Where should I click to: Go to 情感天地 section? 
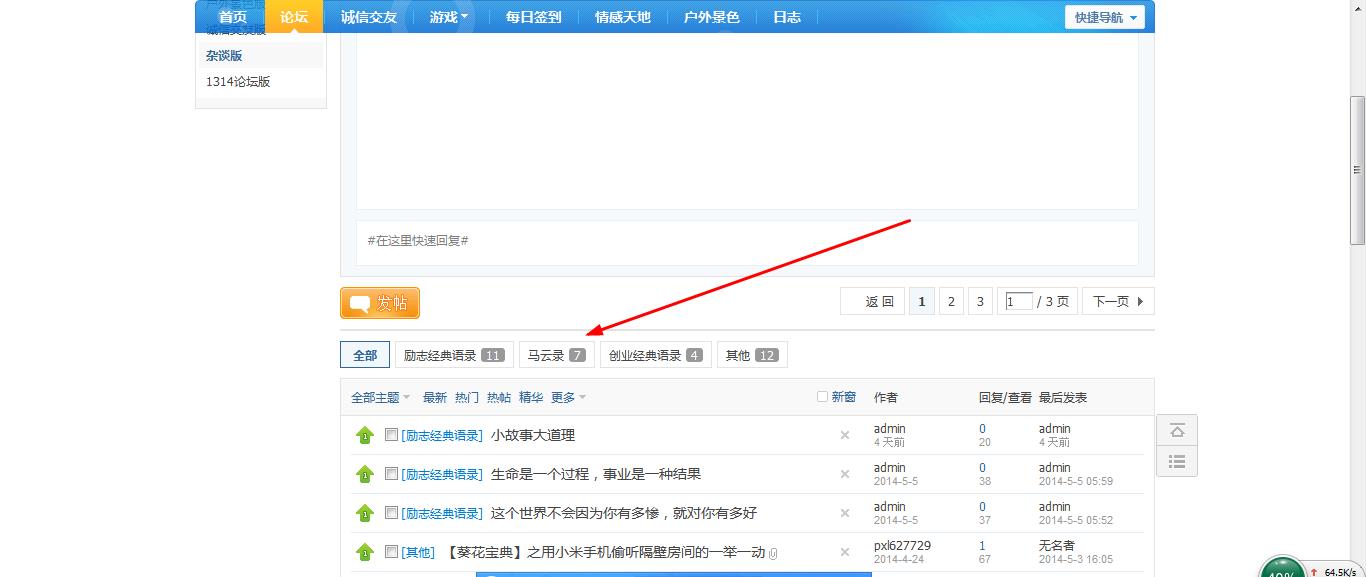pyautogui.click(x=622, y=17)
